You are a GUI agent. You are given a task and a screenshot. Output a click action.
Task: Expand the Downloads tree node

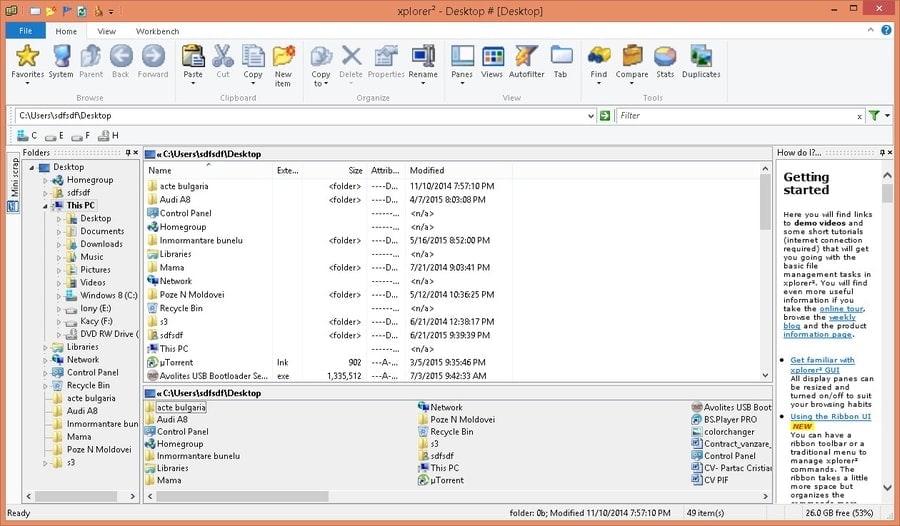(x=59, y=245)
